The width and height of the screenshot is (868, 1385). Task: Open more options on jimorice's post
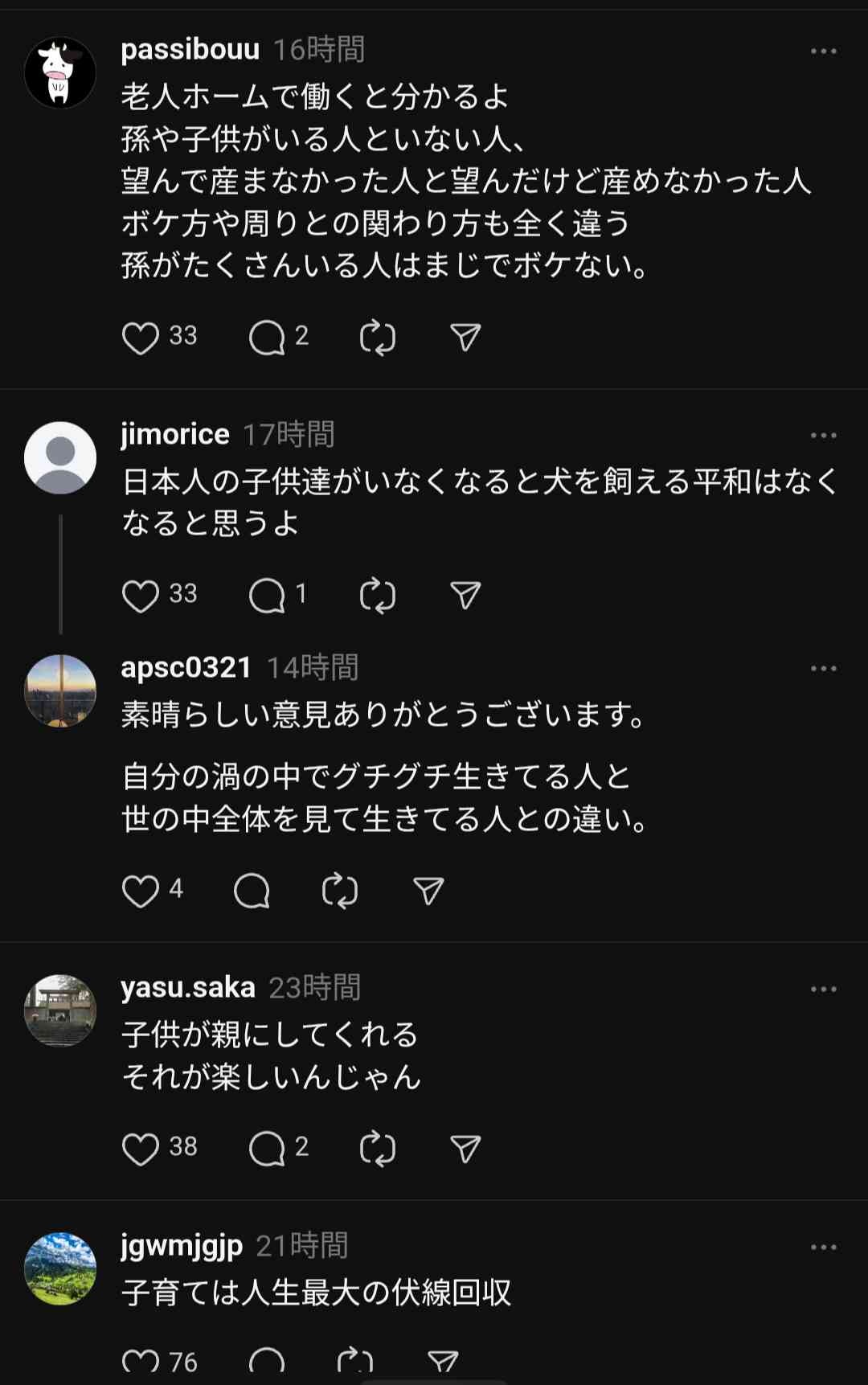(x=823, y=436)
